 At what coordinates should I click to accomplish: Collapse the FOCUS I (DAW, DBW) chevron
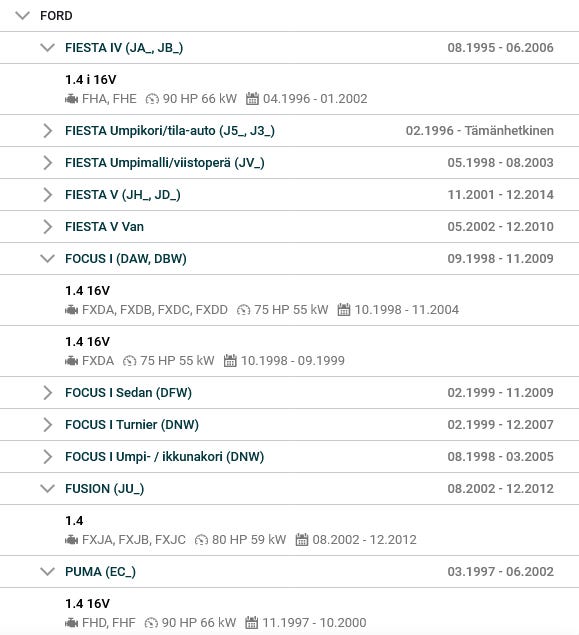click(47, 258)
